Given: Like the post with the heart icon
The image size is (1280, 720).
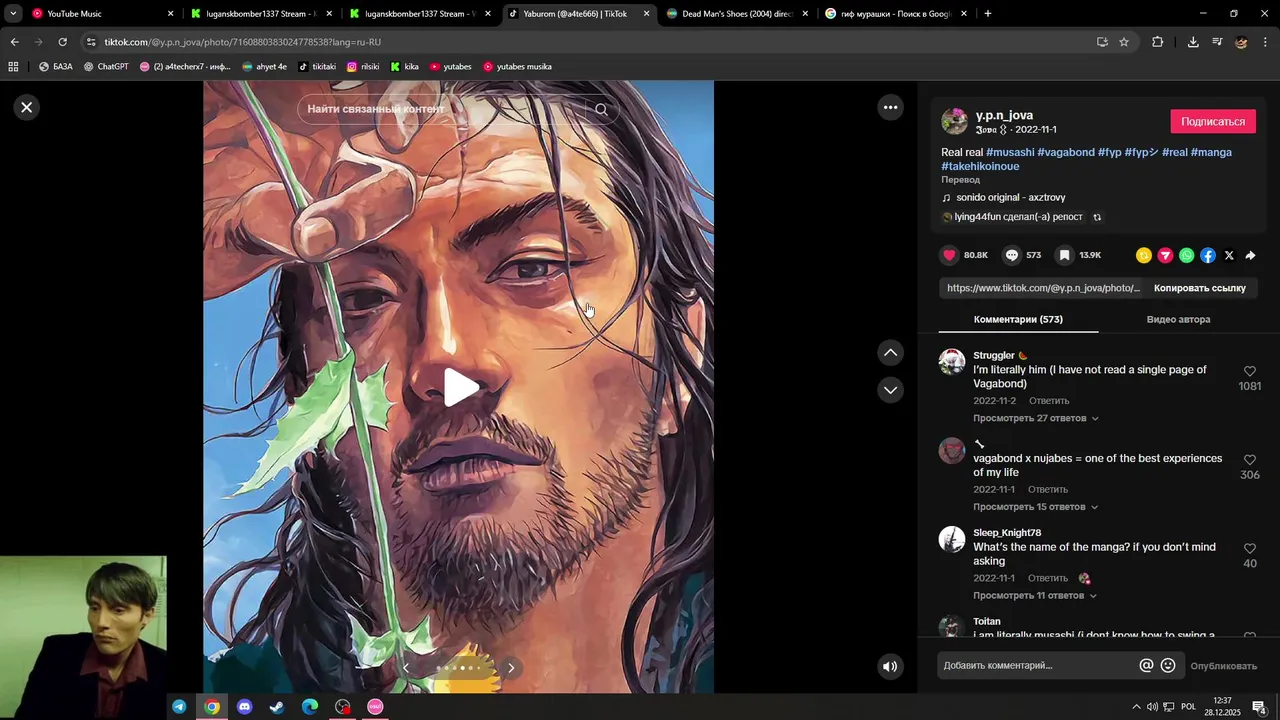Looking at the screenshot, I should (950, 255).
